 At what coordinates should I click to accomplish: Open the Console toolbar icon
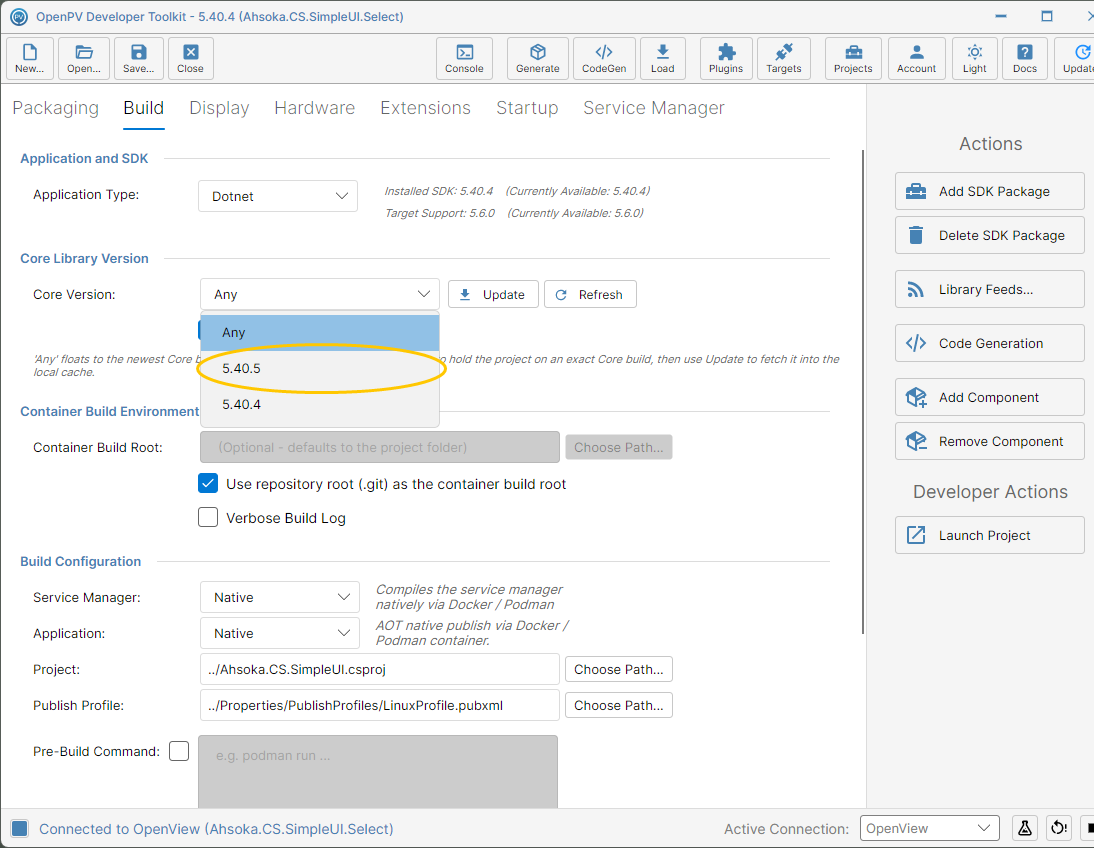pyautogui.click(x=464, y=58)
